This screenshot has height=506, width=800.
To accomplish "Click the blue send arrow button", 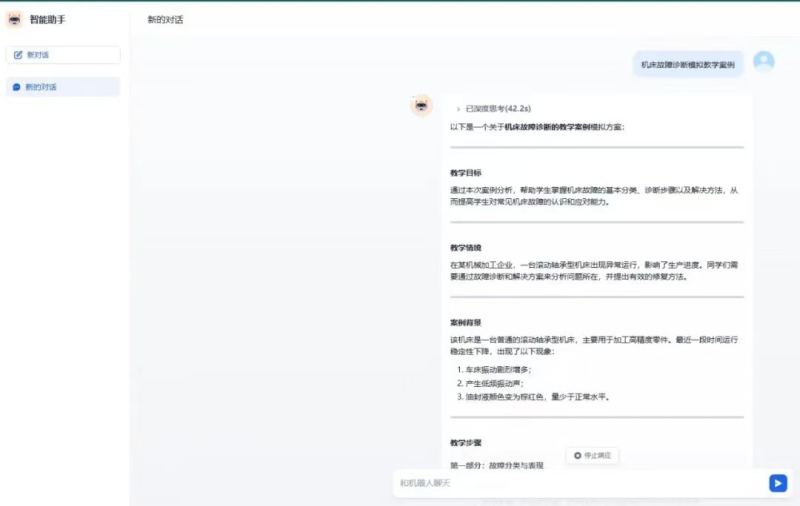I will (x=778, y=483).
